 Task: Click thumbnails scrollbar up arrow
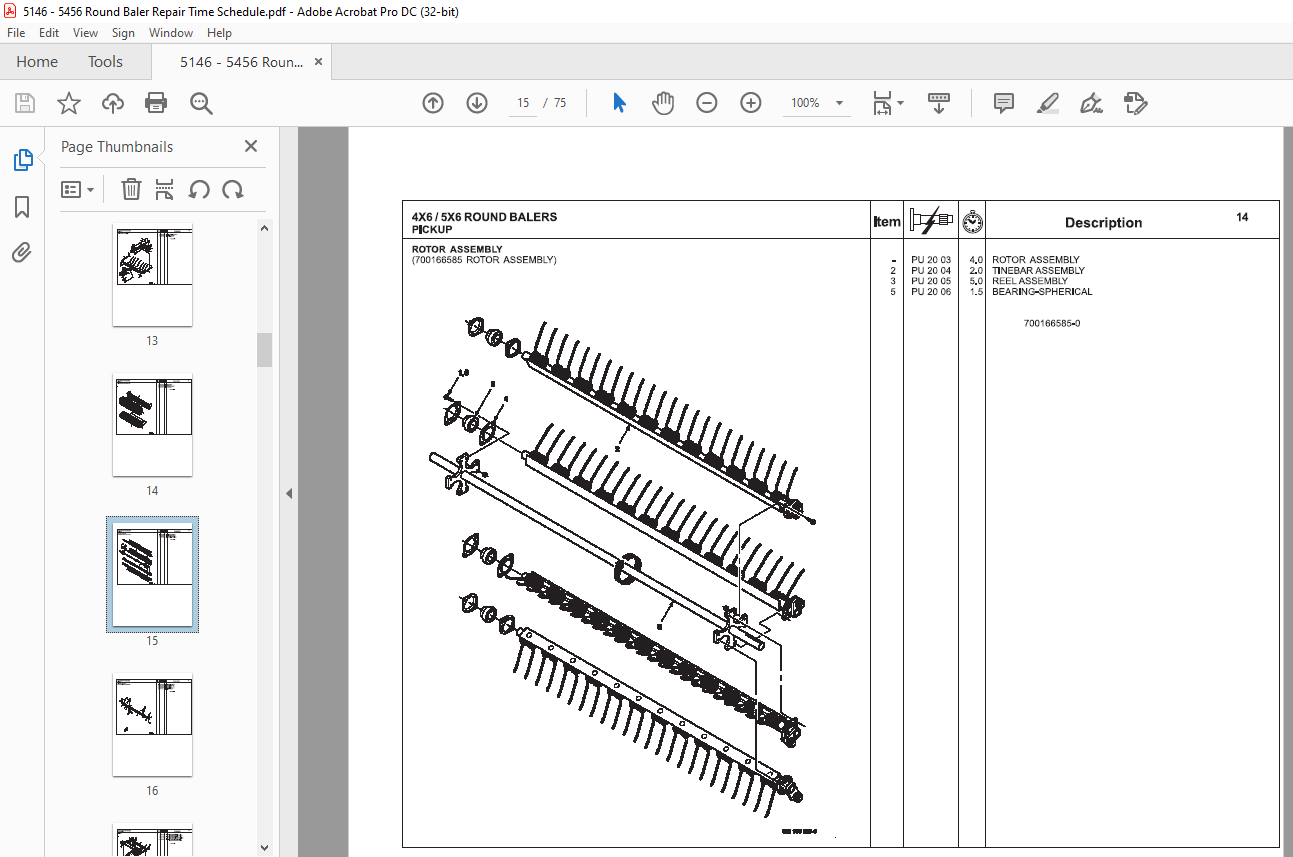(x=265, y=227)
